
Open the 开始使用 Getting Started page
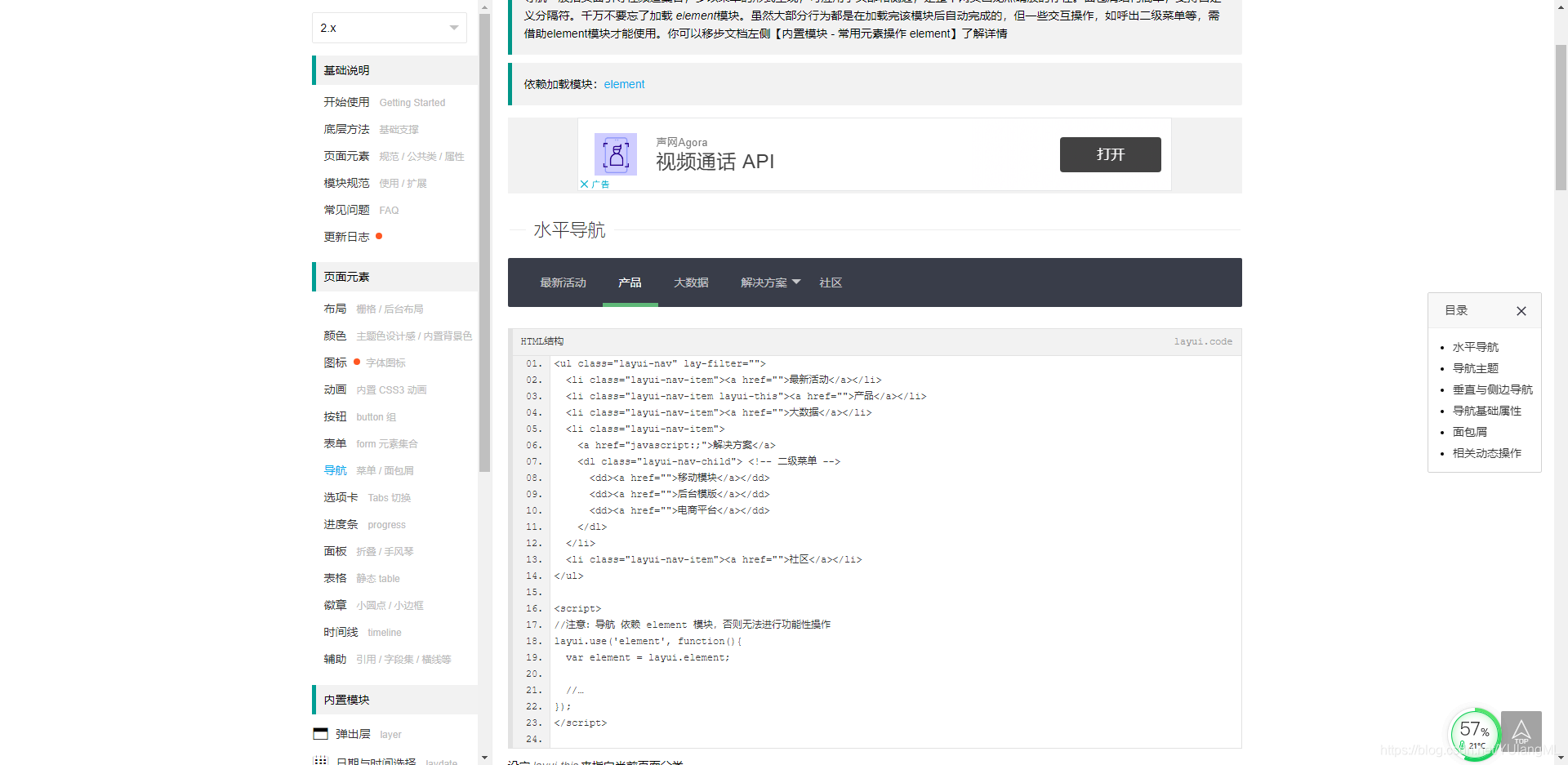(346, 102)
